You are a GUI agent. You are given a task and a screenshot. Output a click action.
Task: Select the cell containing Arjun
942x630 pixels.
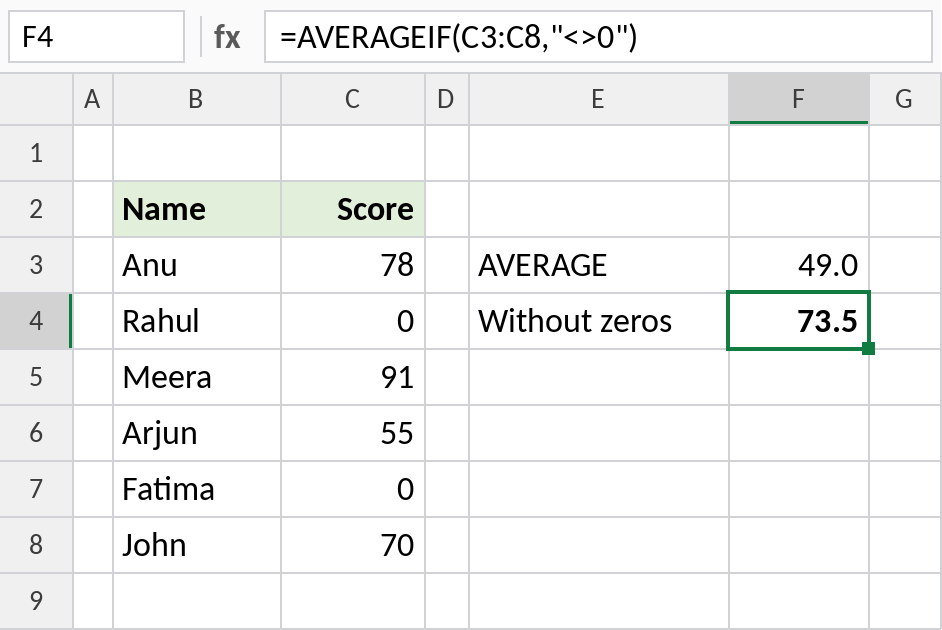pyautogui.click(x=196, y=432)
